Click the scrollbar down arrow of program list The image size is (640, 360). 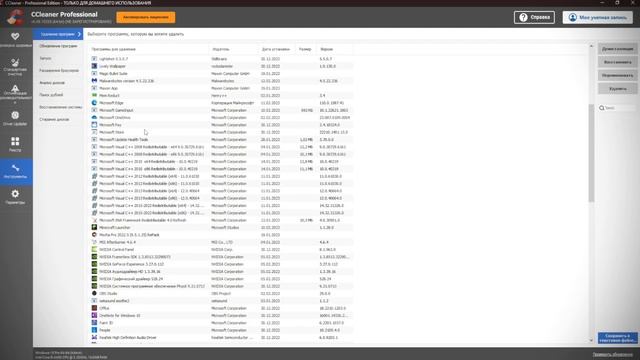click(591, 340)
